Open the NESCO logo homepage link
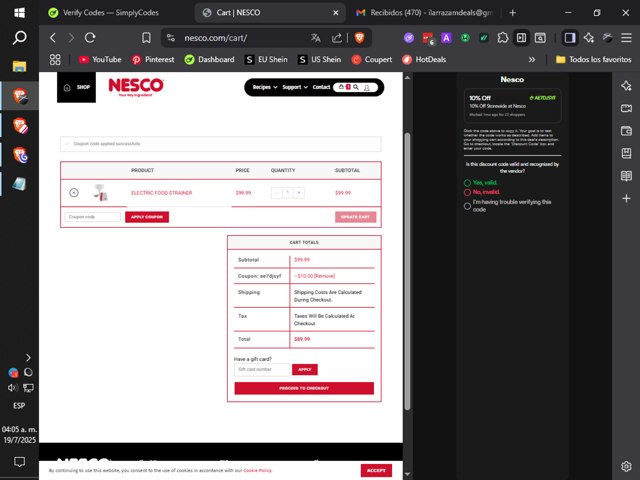Viewport: 640px width, 480px height. (x=136, y=87)
